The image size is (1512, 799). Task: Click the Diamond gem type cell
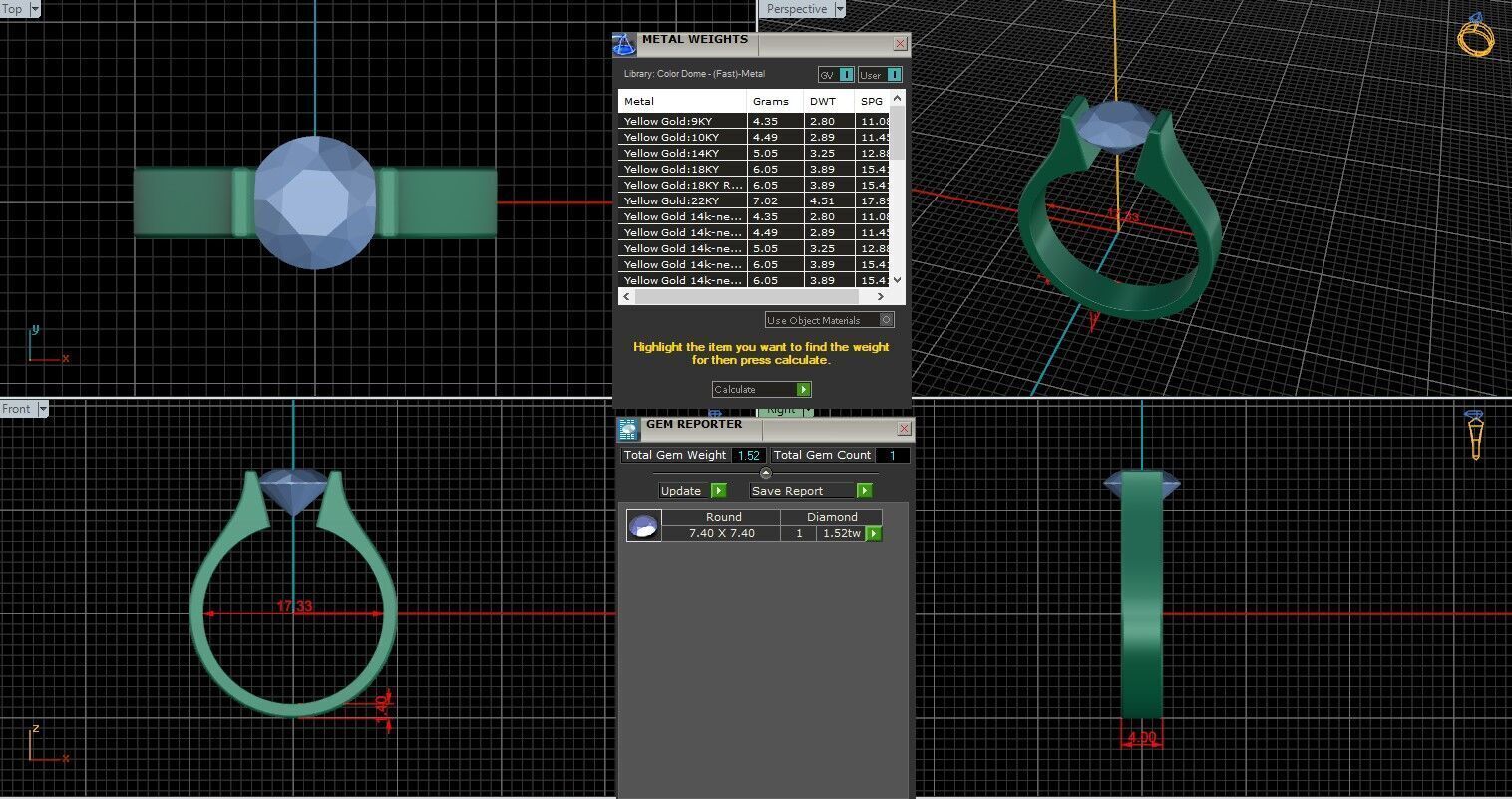[832, 517]
